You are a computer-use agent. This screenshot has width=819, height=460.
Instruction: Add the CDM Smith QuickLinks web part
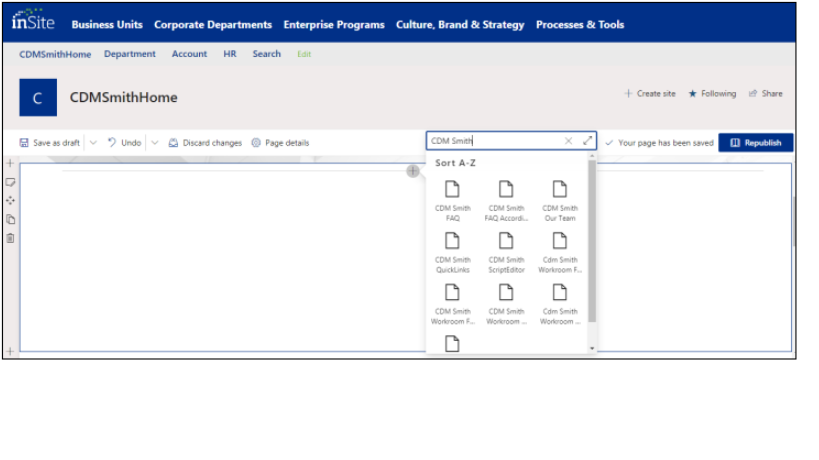[x=452, y=250]
